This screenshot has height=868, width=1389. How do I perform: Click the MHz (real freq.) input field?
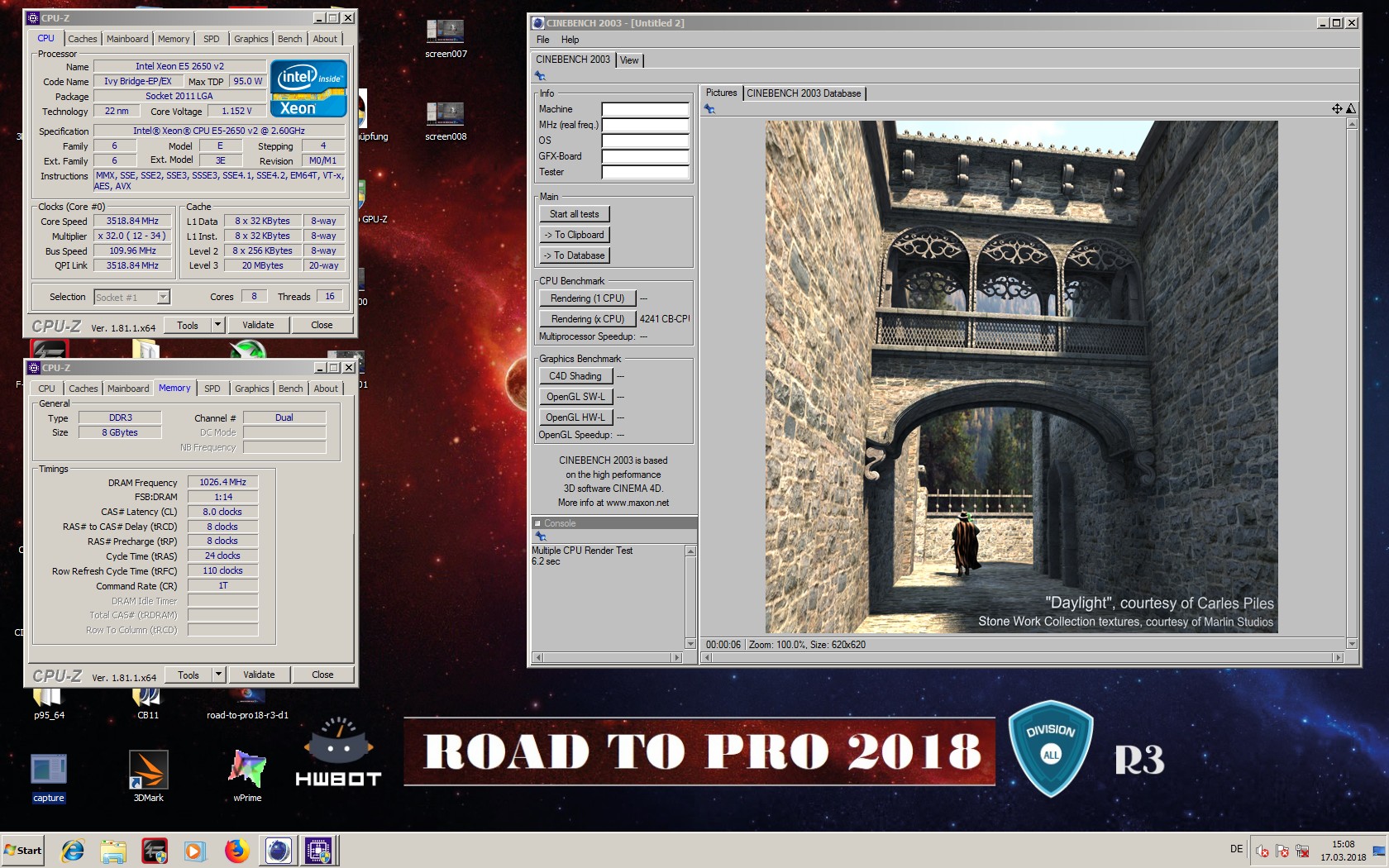tap(645, 125)
